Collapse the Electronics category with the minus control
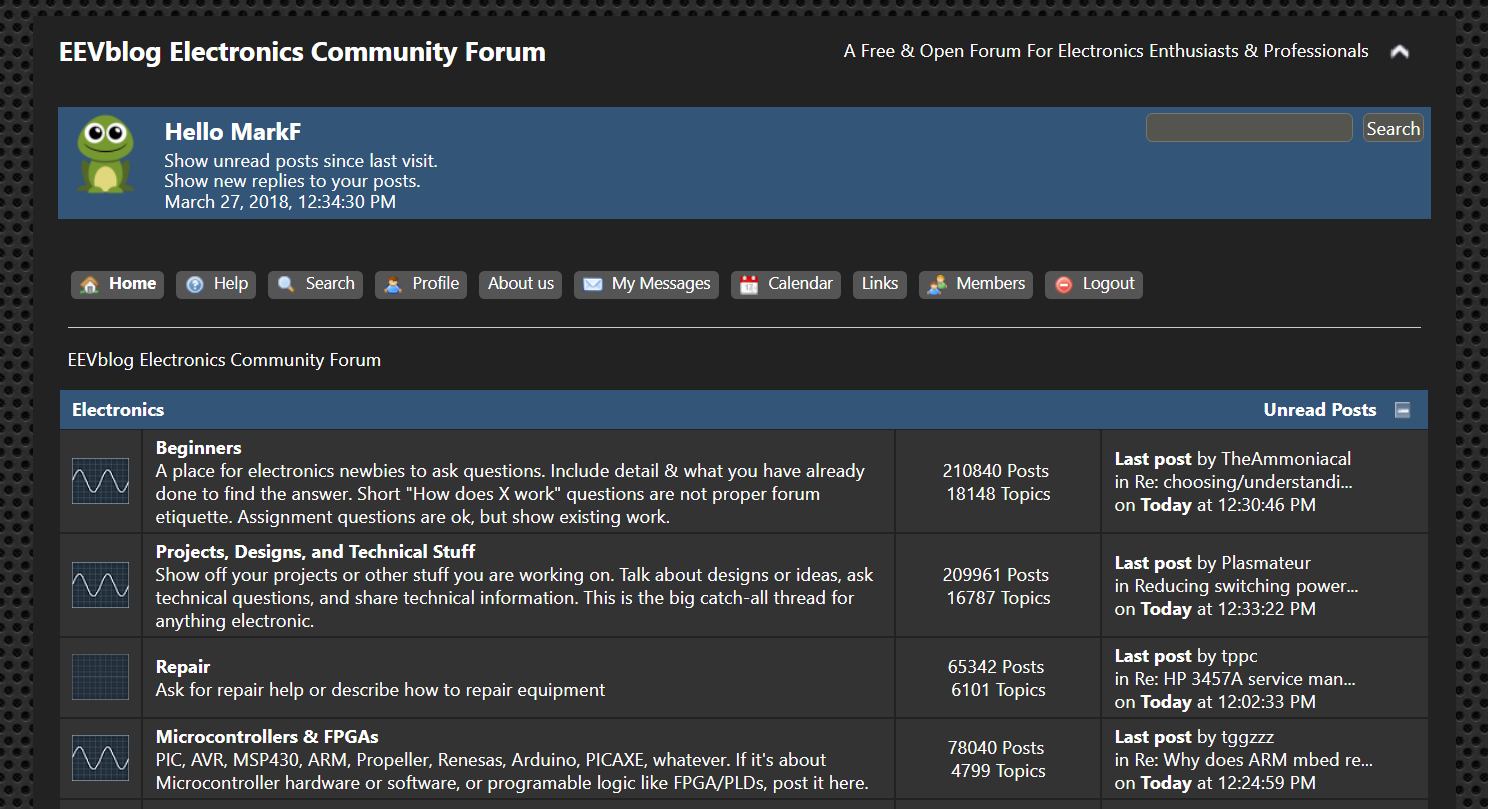 click(x=1403, y=408)
